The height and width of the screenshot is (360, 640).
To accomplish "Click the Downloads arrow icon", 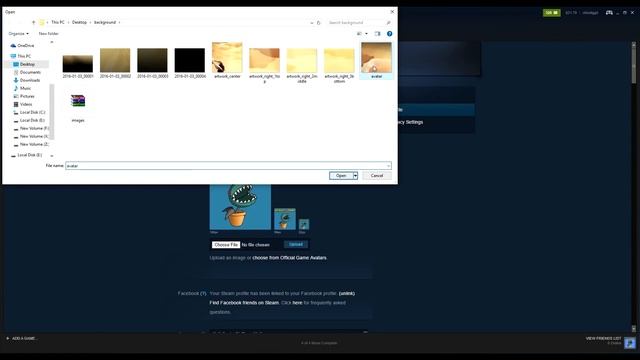I will pos(16,80).
